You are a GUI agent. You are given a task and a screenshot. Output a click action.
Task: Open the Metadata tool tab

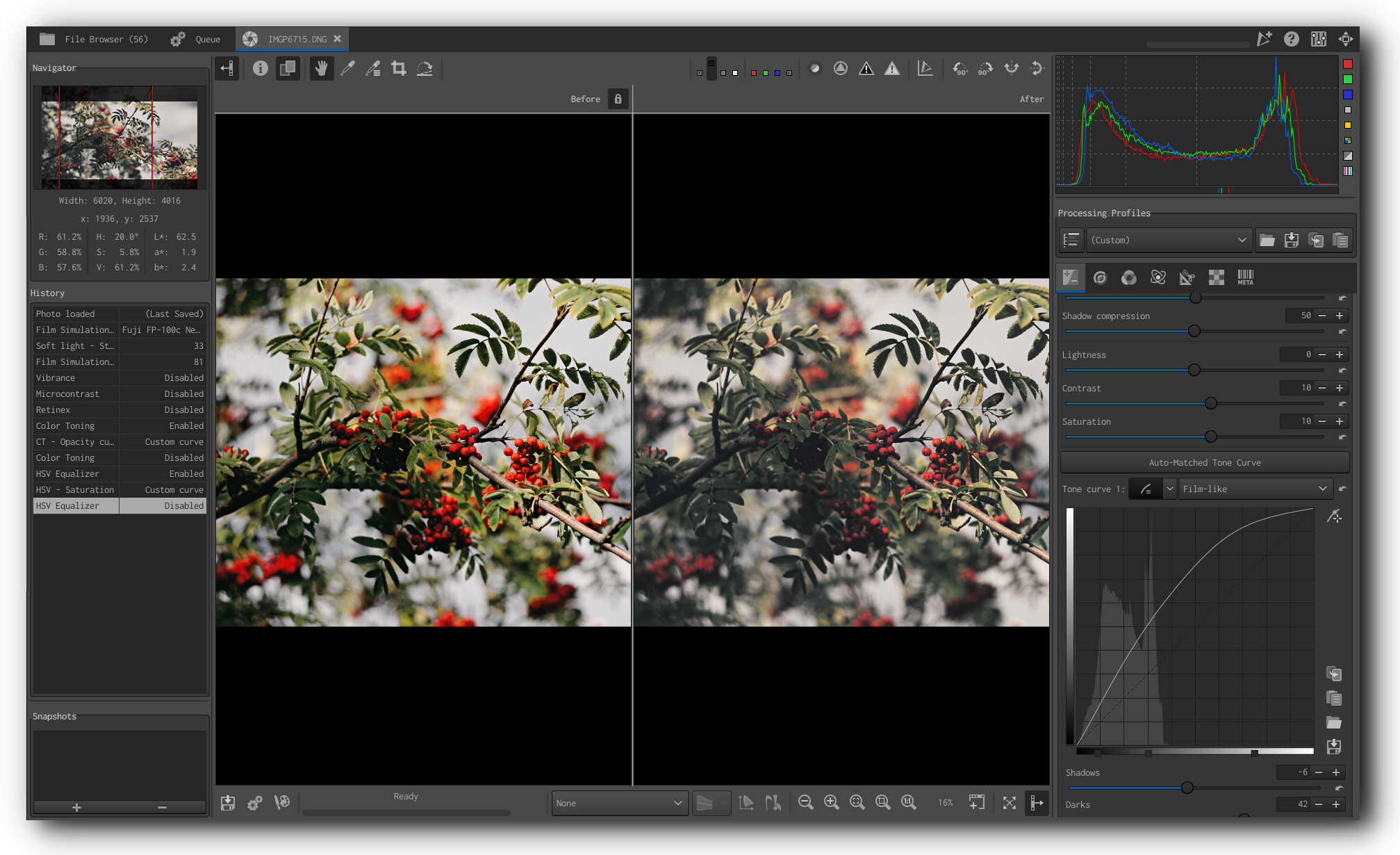1245,277
